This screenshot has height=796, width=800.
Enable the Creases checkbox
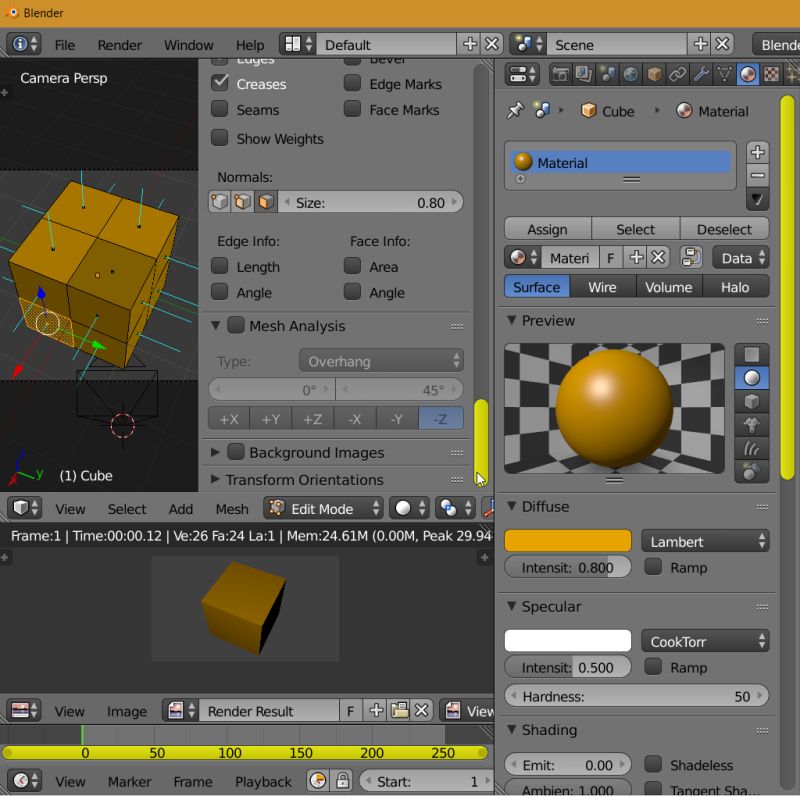pyautogui.click(x=219, y=84)
